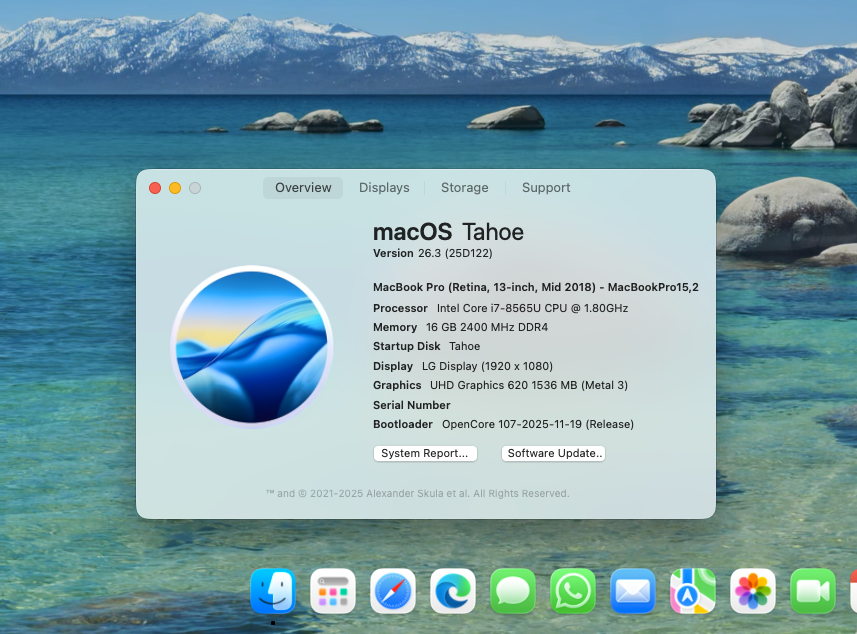Click the Software Update.. button
This screenshot has width=857, height=634.
(x=554, y=453)
